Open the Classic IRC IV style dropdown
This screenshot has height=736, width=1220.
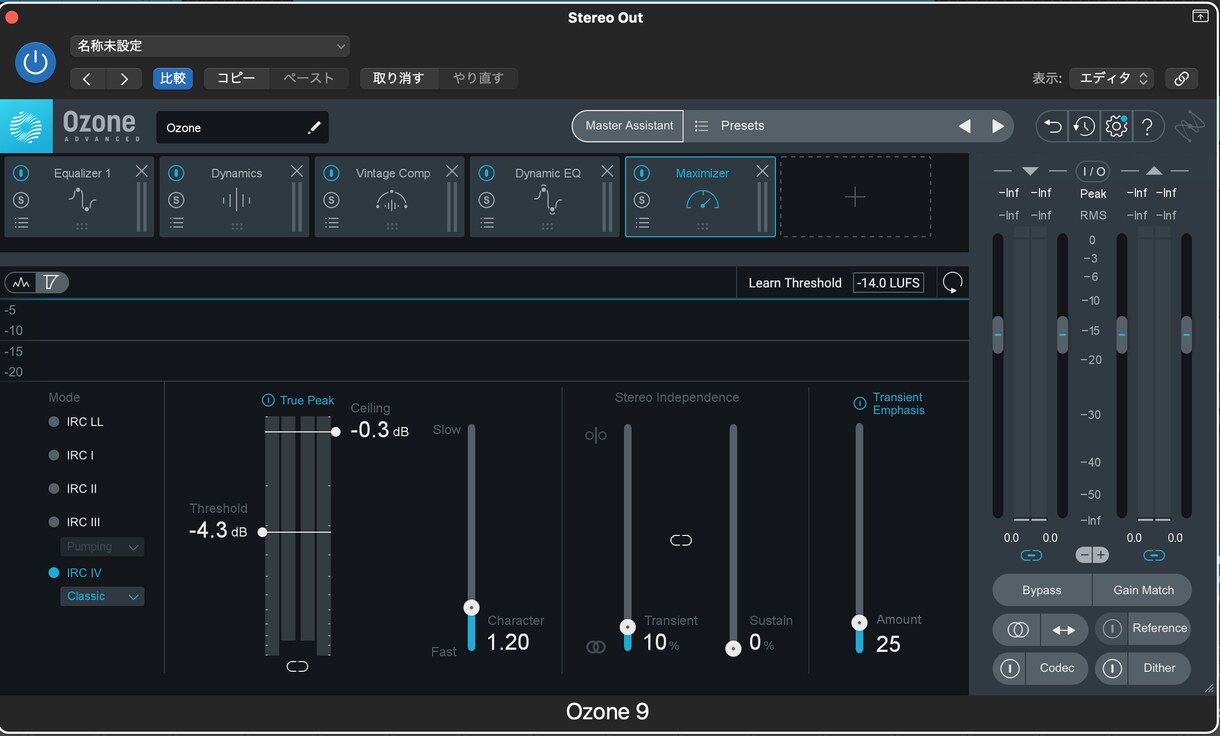(102, 596)
